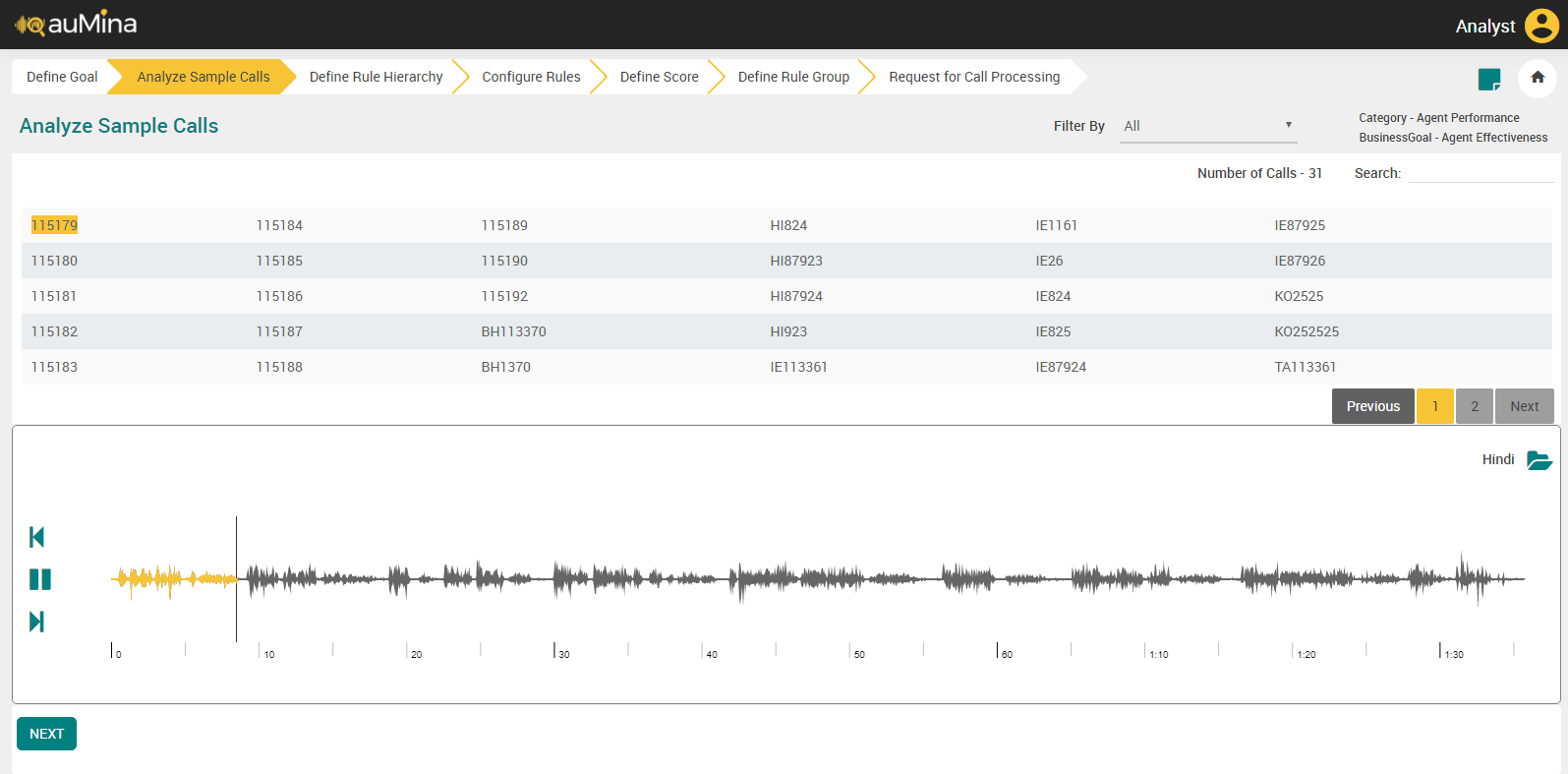
Task: Select call 115190
Action: point(504,261)
